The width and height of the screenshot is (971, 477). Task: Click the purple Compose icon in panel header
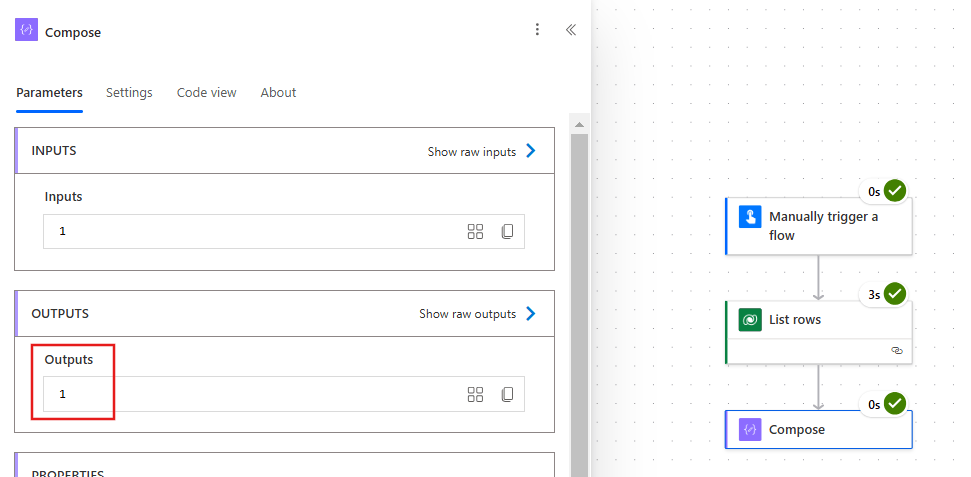coord(26,30)
